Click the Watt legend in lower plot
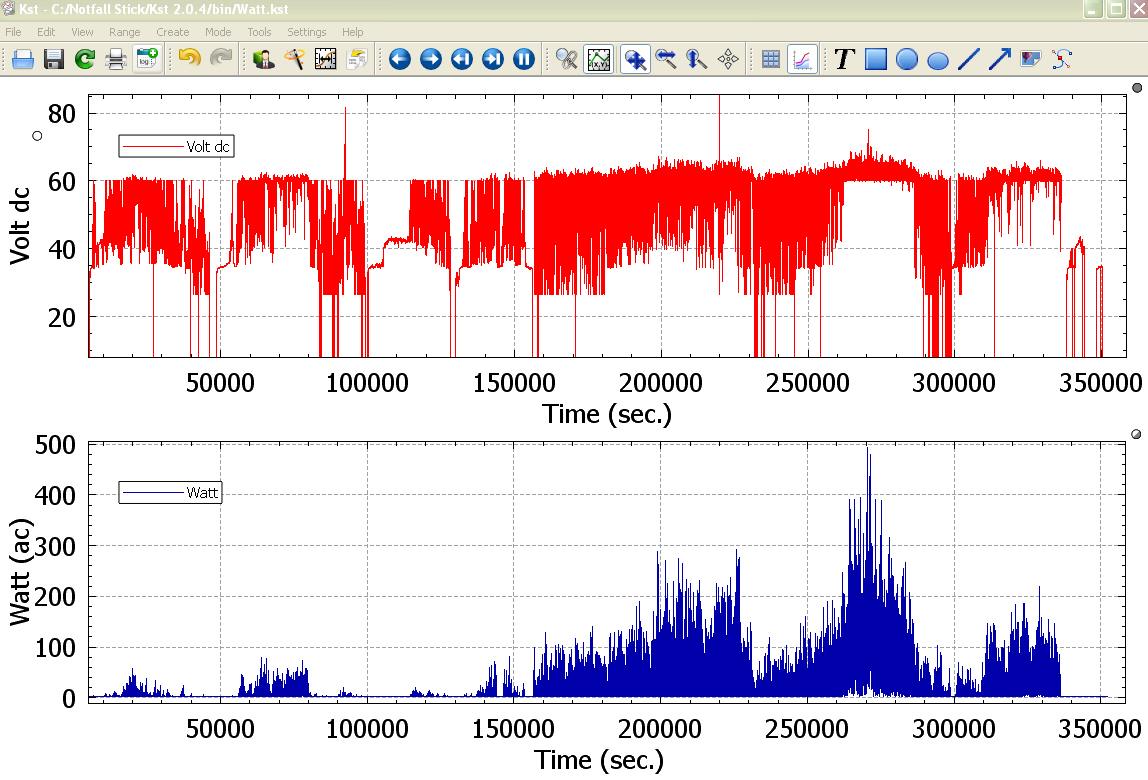The height and width of the screenshot is (780, 1148). click(170, 492)
